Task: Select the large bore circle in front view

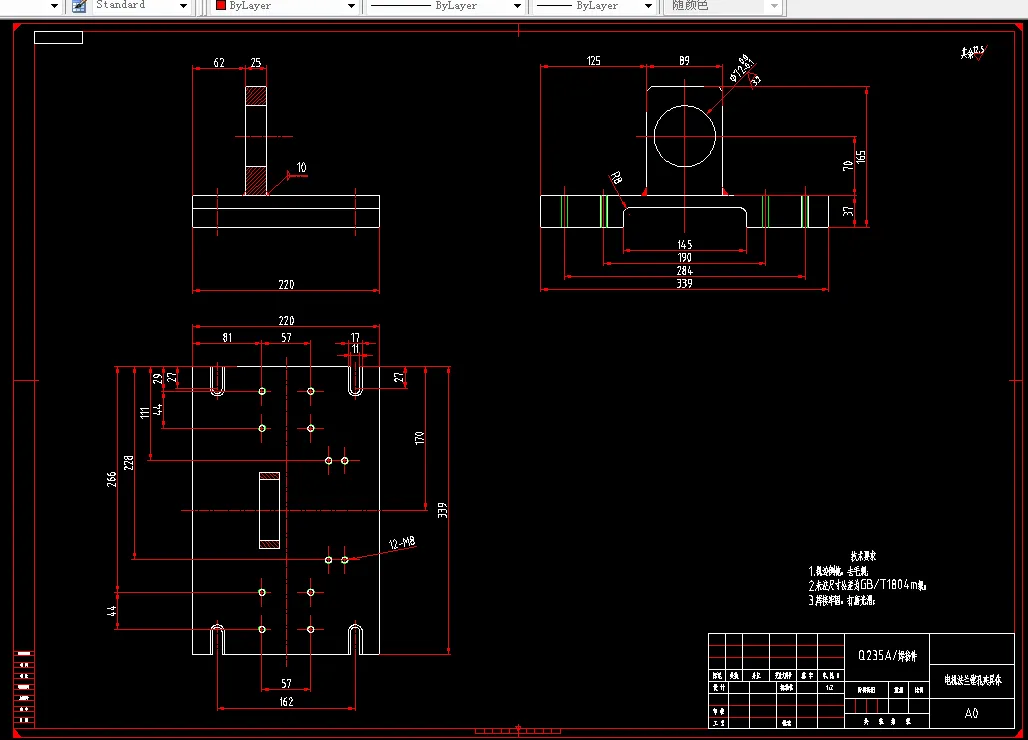Action: [684, 136]
